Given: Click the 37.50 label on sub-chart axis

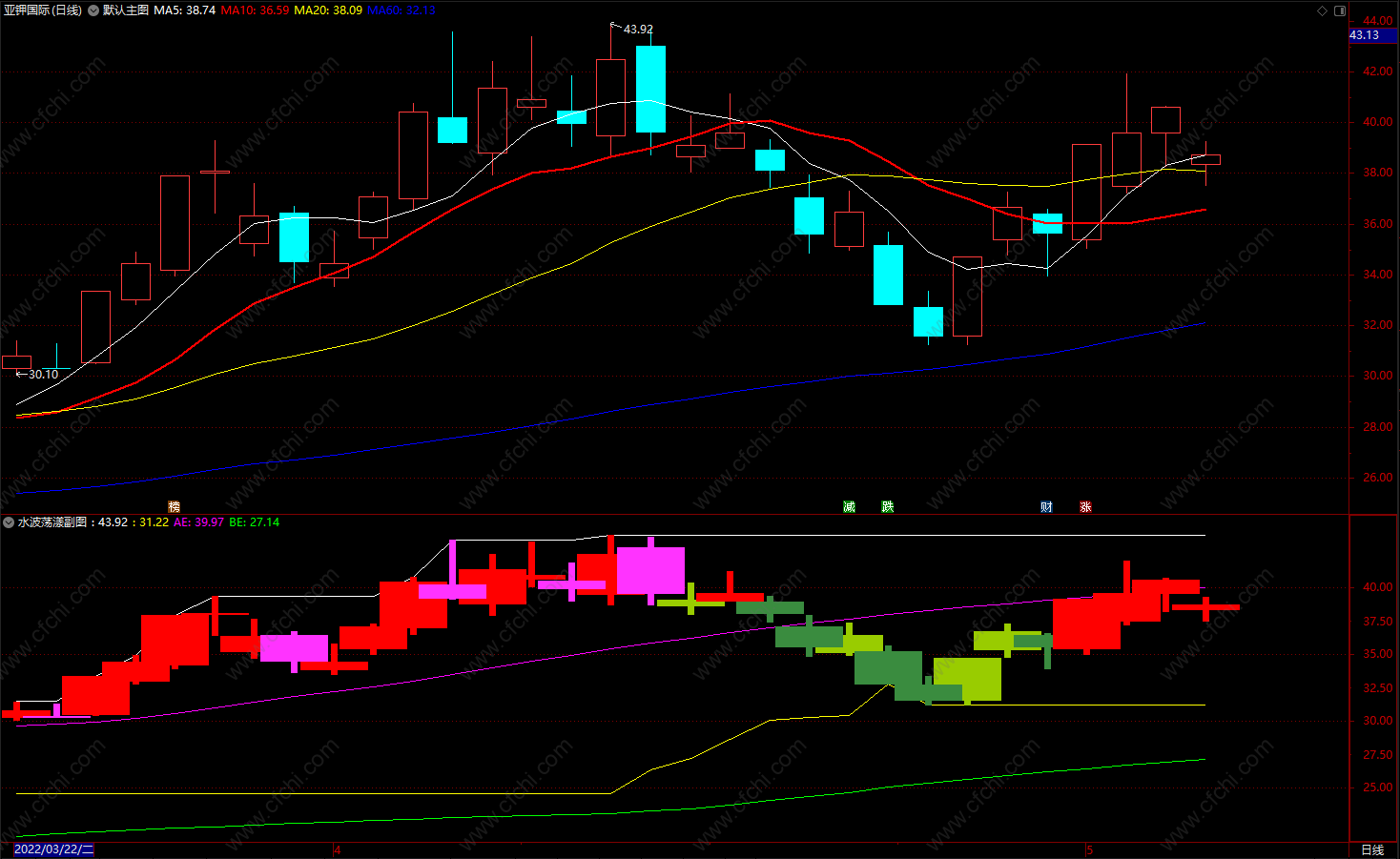Looking at the screenshot, I should [1377, 621].
